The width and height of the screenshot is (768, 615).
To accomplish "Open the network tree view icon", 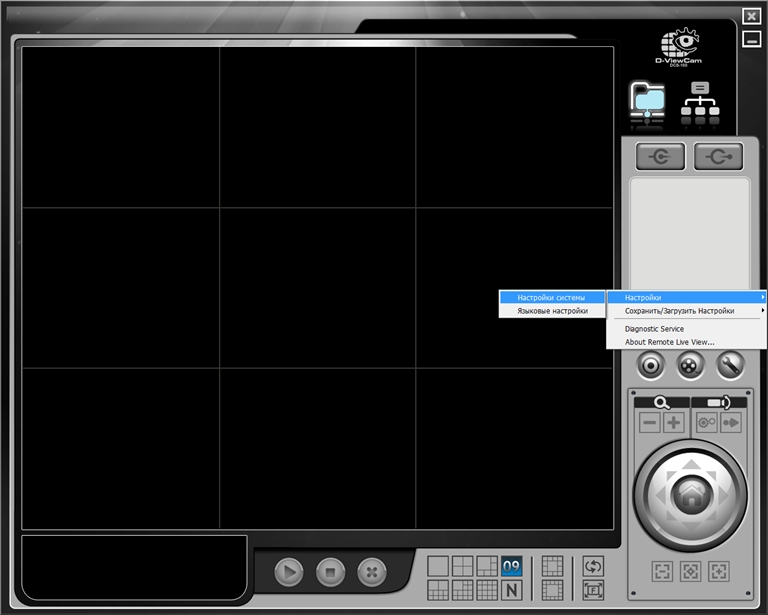I will (x=700, y=103).
